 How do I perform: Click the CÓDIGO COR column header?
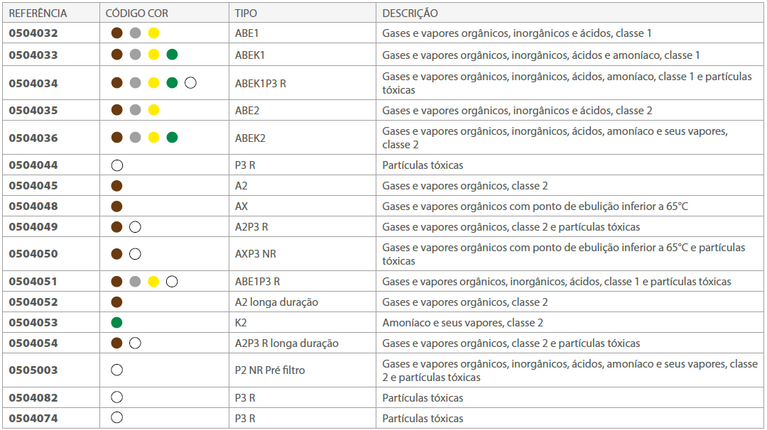click(137, 13)
